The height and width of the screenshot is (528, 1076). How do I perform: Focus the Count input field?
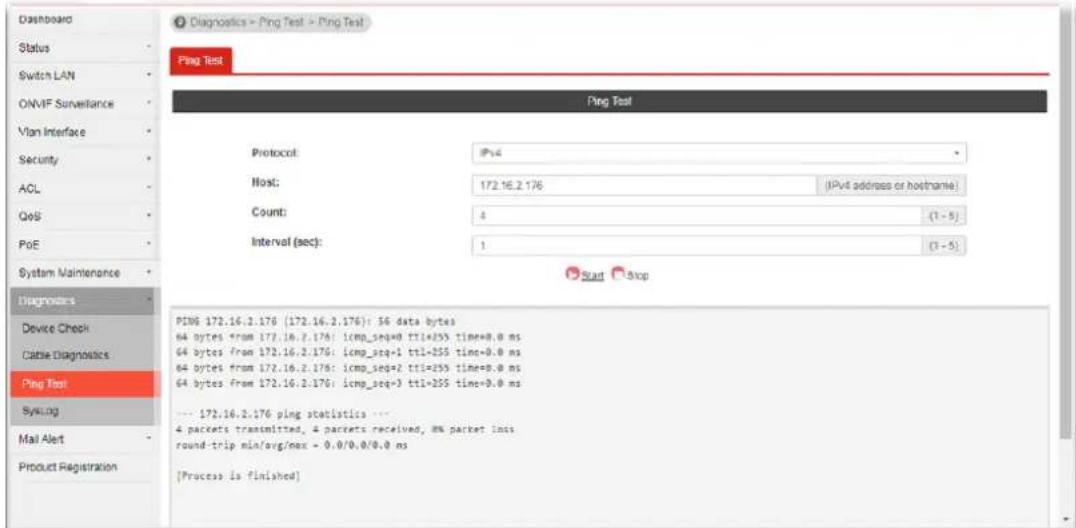click(x=695, y=216)
